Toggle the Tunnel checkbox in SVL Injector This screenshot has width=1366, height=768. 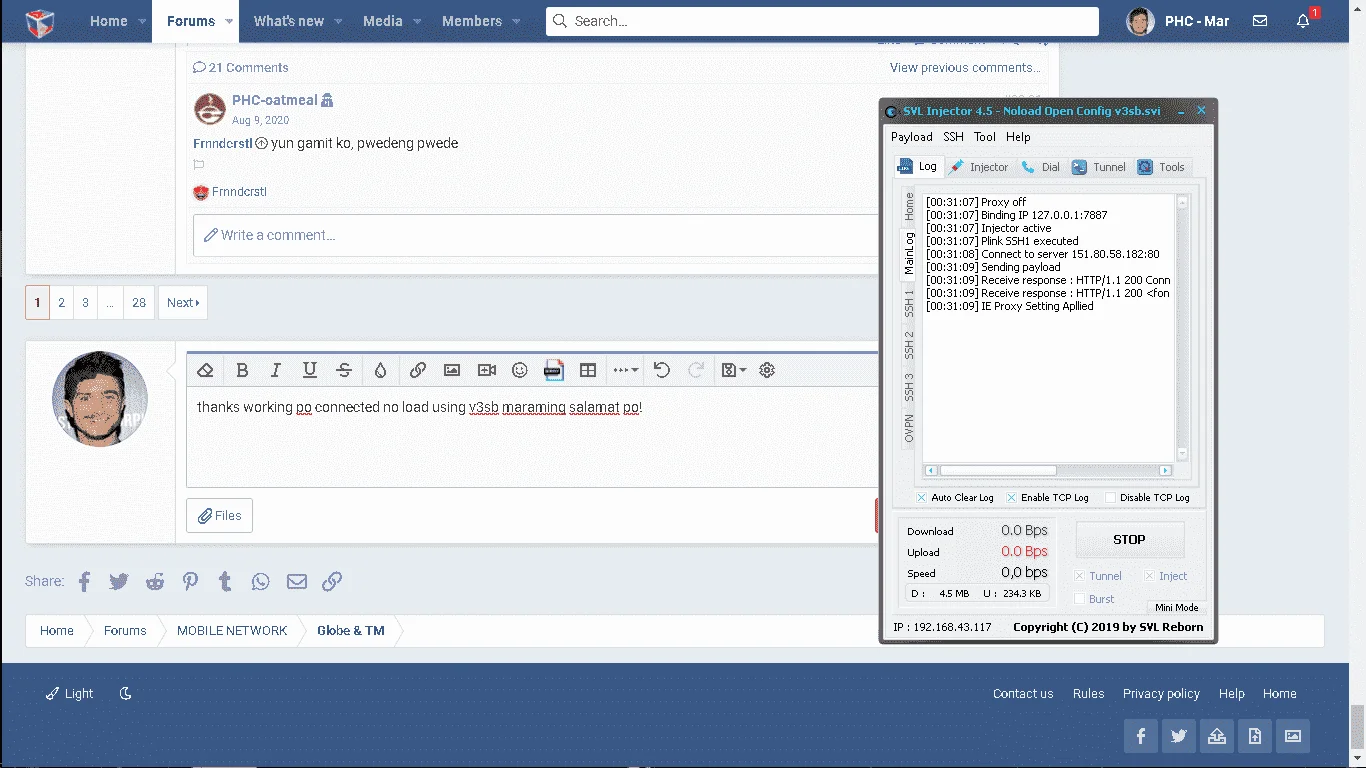[1079, 576]
